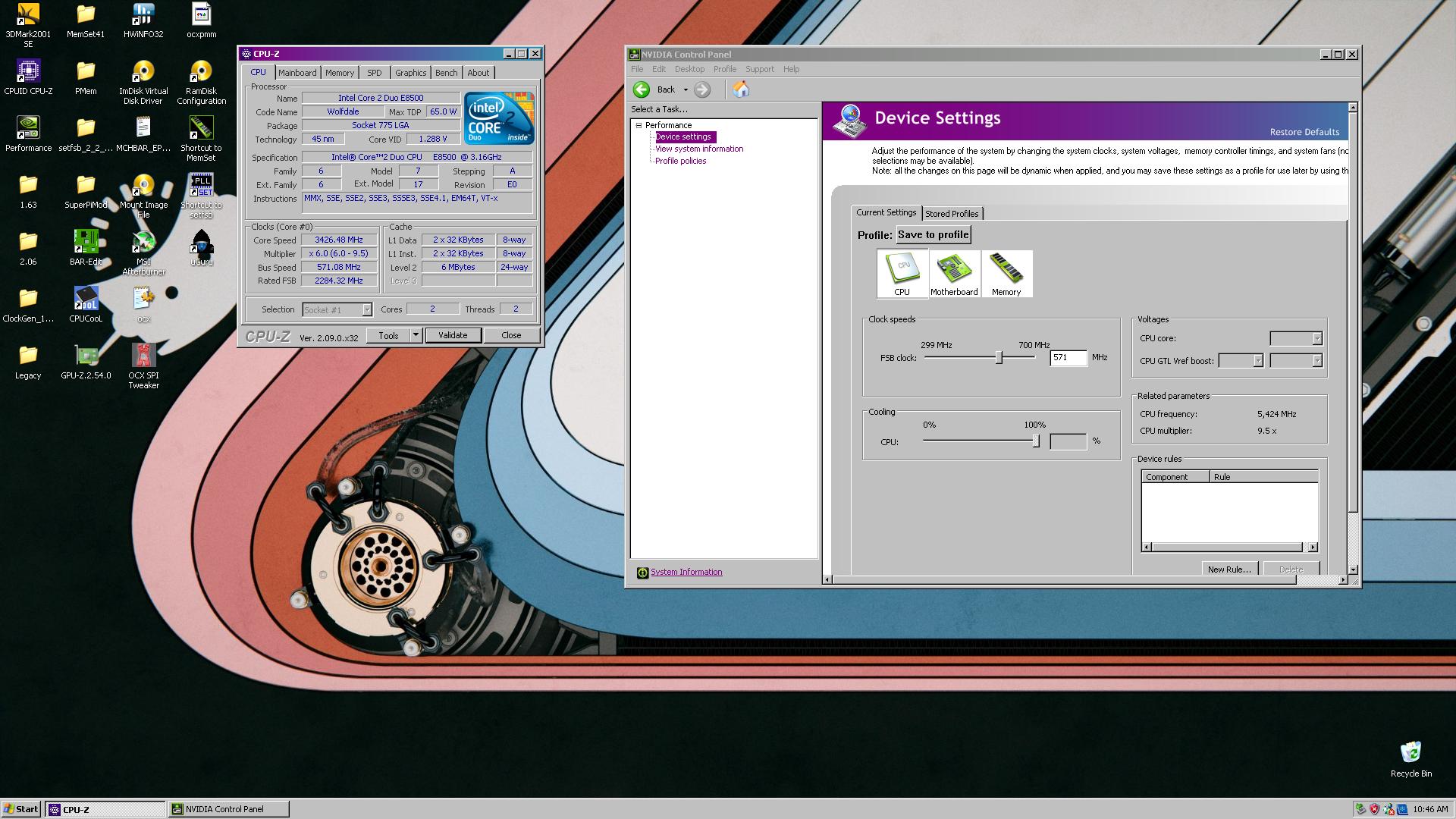Viewport: 1456px width, 819px height.
Task: Switch to NVIDIA Control Panel taskbar button
Action: pos(228,809)
